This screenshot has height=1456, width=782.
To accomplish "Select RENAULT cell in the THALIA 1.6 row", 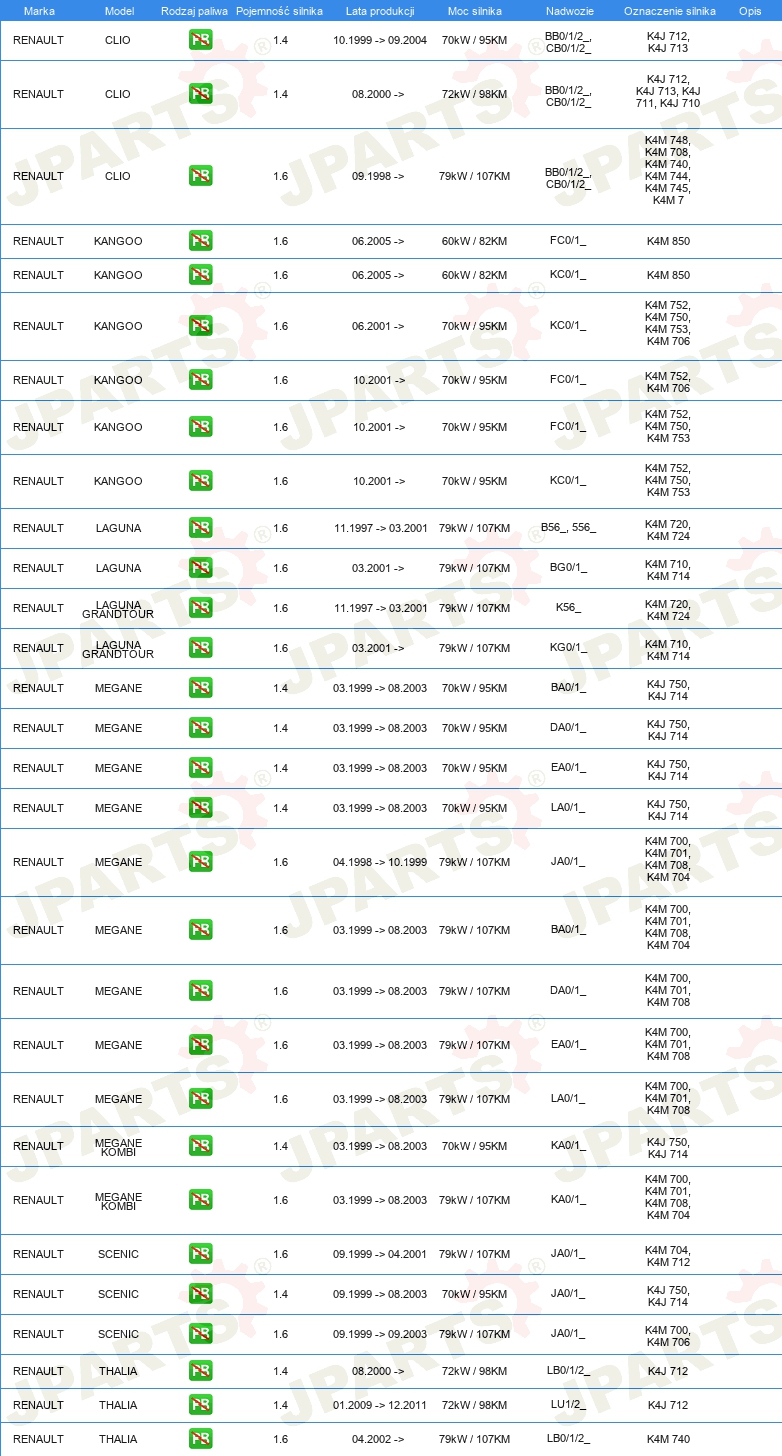I will (38, 1439).
